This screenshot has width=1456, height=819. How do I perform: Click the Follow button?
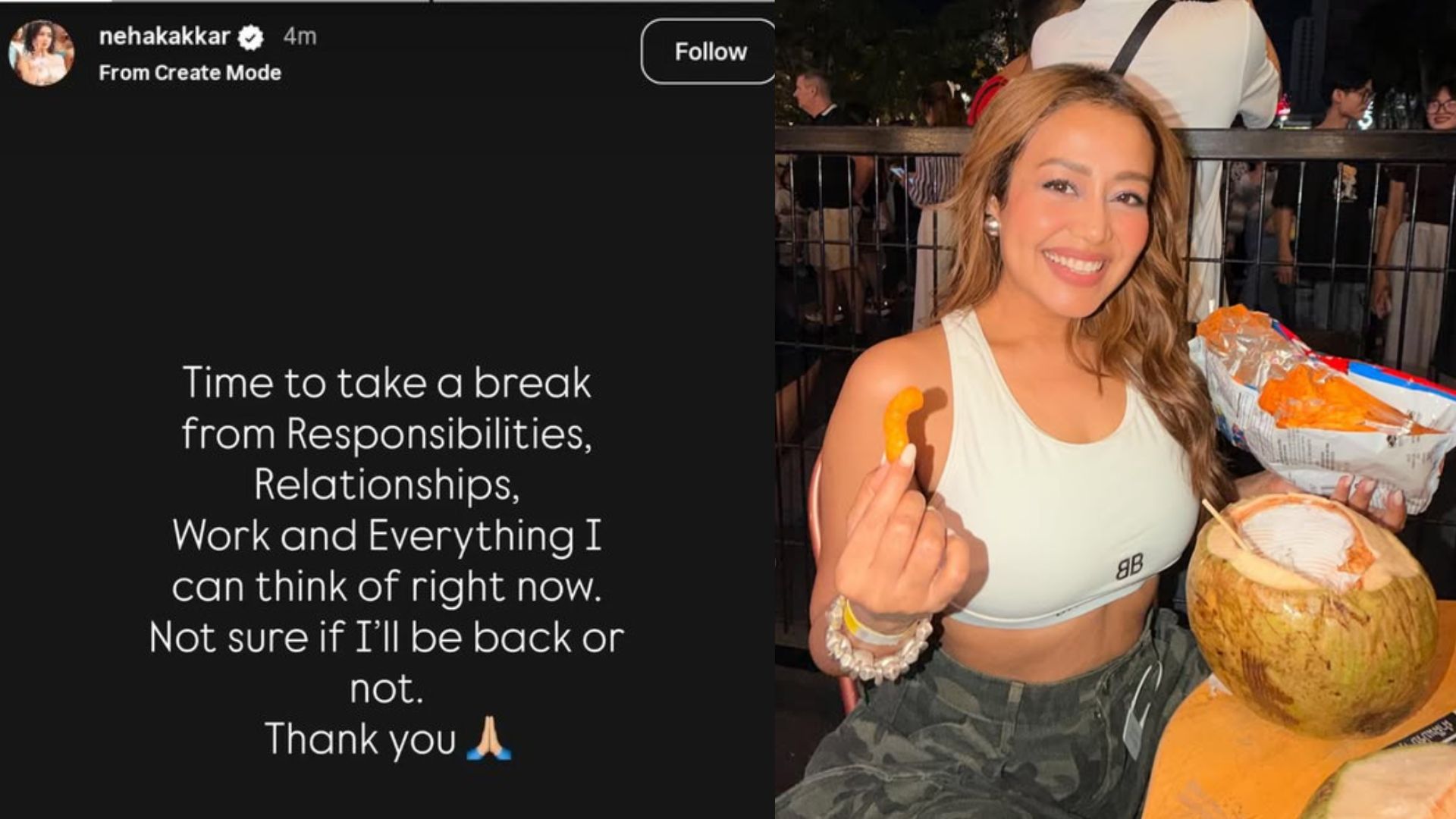(709, 52)
